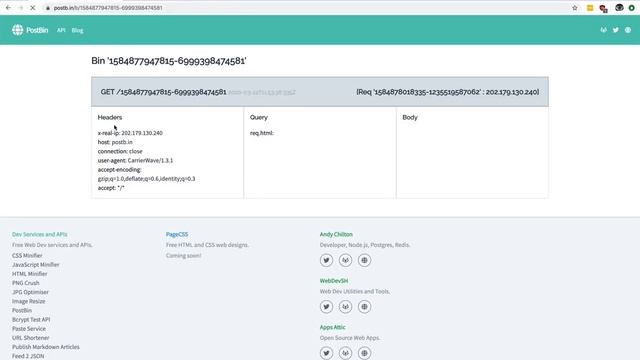Click the address bar URL
The height and width of the screenshot is (360, 640).
click(108, 8)
